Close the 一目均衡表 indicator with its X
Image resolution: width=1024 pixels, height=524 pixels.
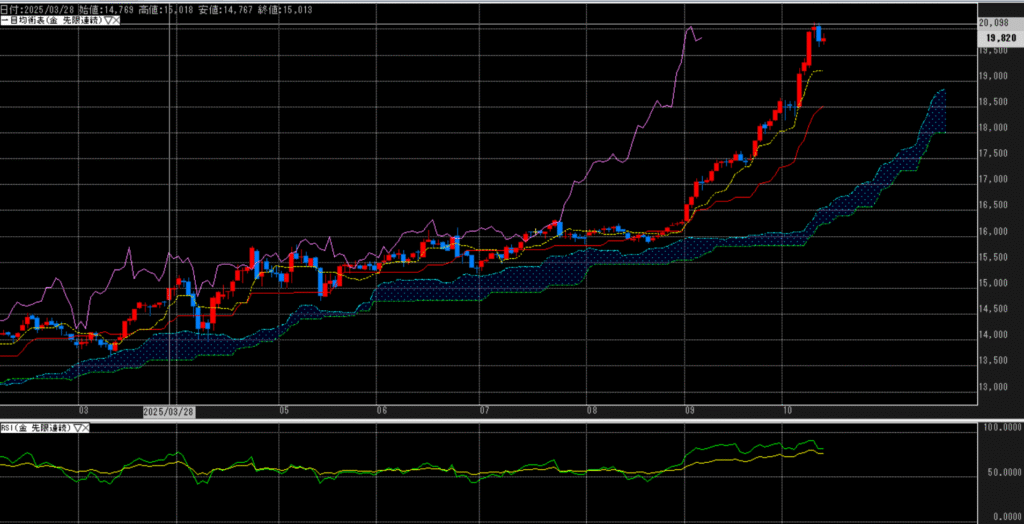117,20
